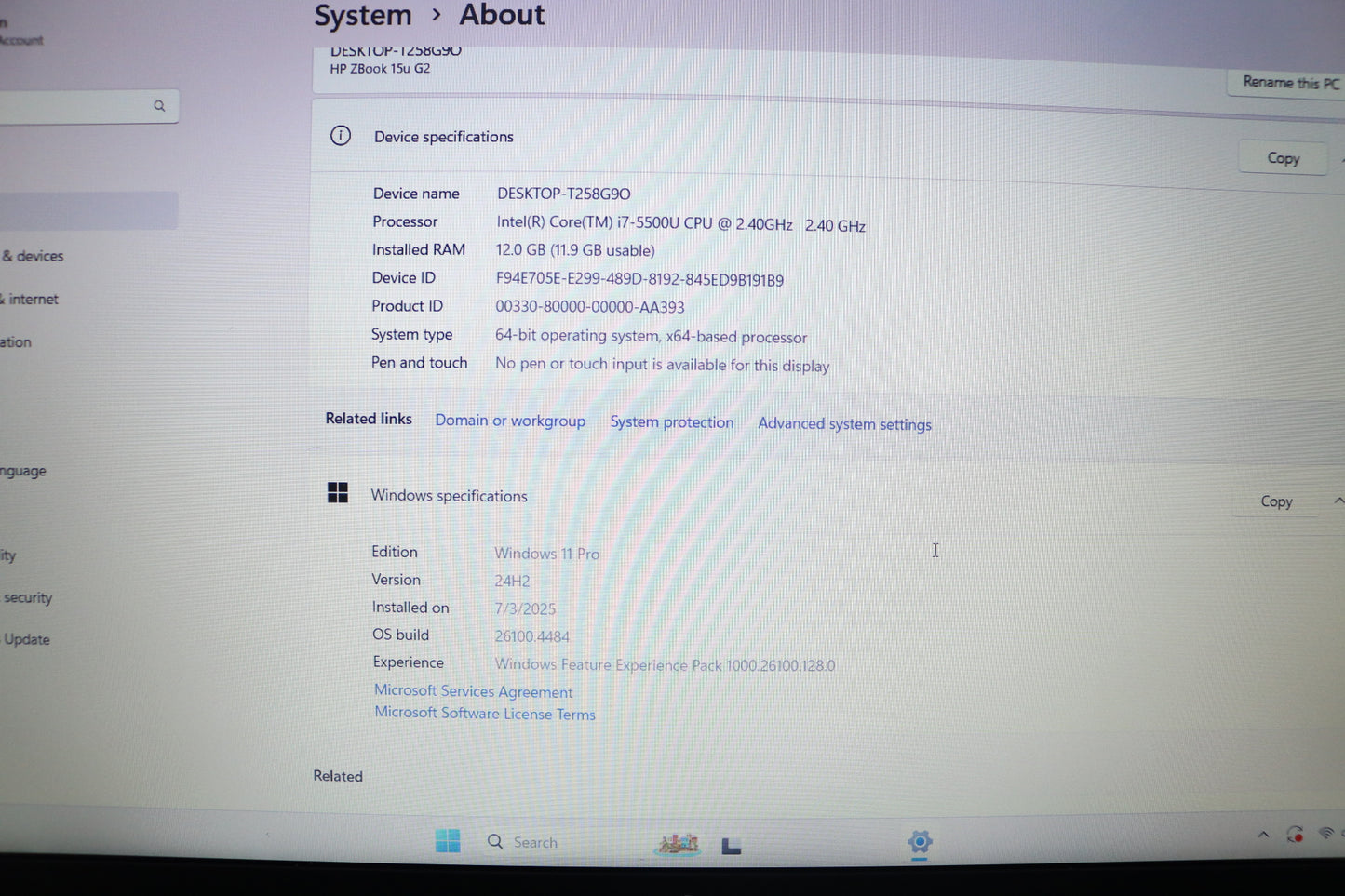
Task: Click the magnifier icon in Settings search box
Action: coord(159,106)
